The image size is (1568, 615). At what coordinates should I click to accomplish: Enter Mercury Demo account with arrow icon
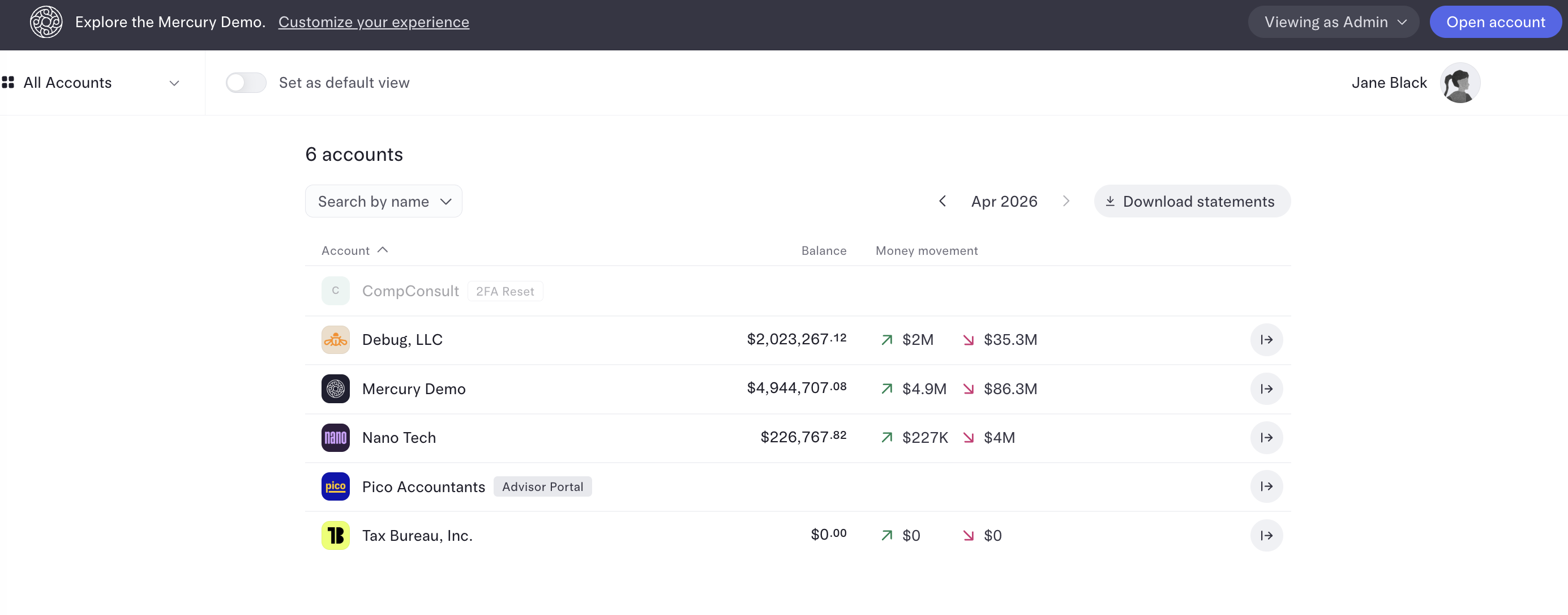[x=1266, y=389]
